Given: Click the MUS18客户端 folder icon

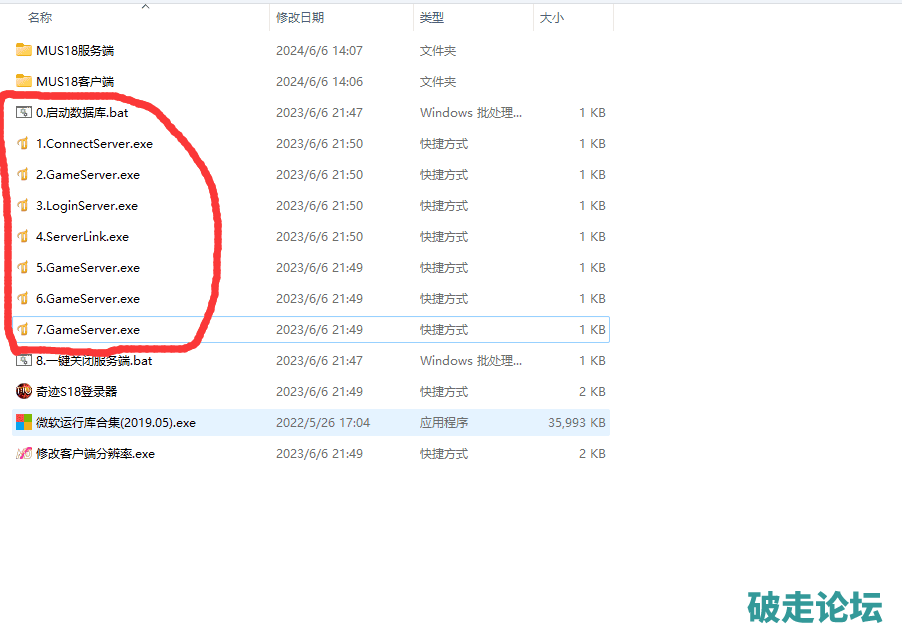Looking at the screenshot, I should (24, 81).
